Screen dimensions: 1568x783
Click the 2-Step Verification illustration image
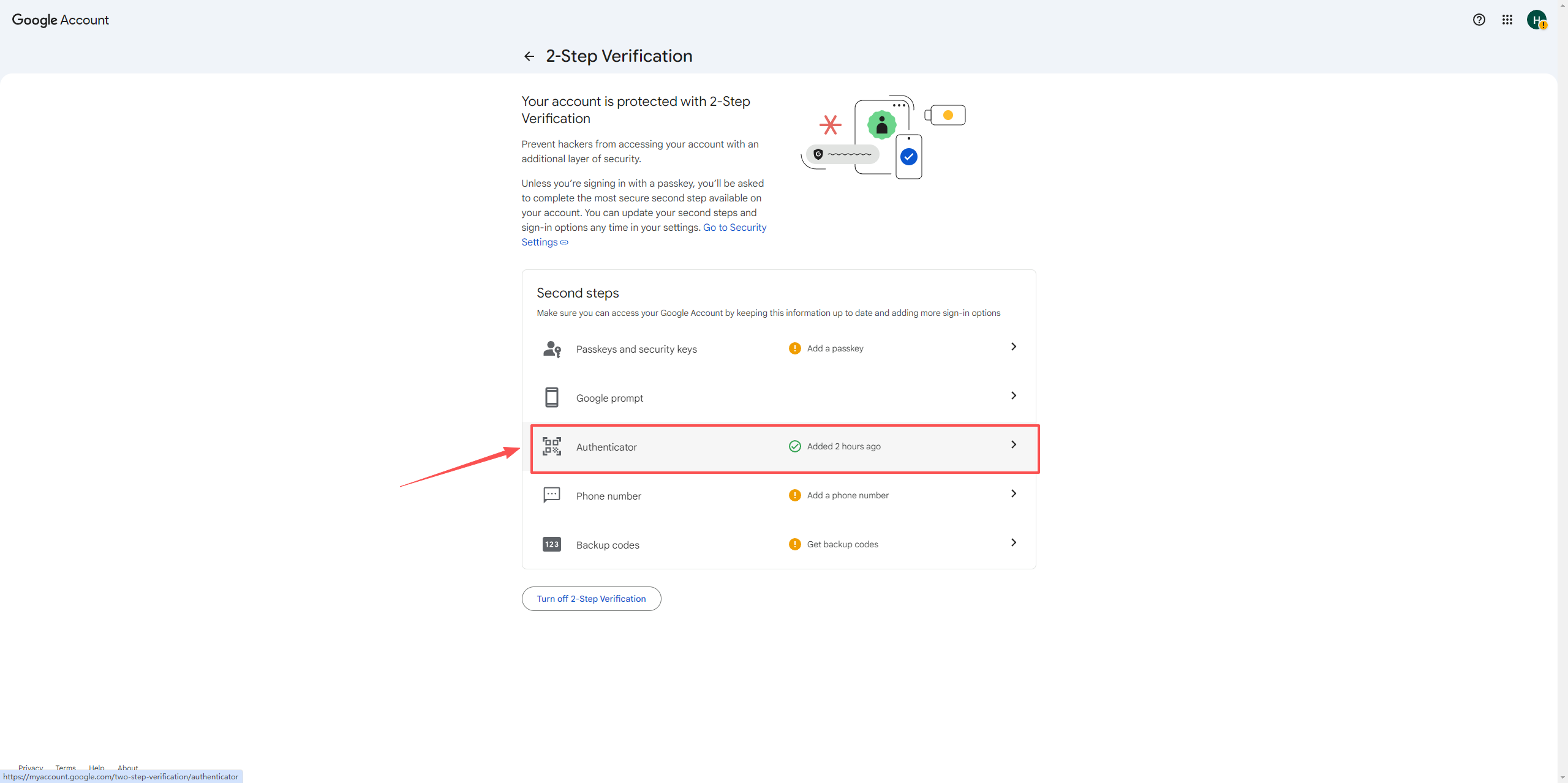coord(883,137)
